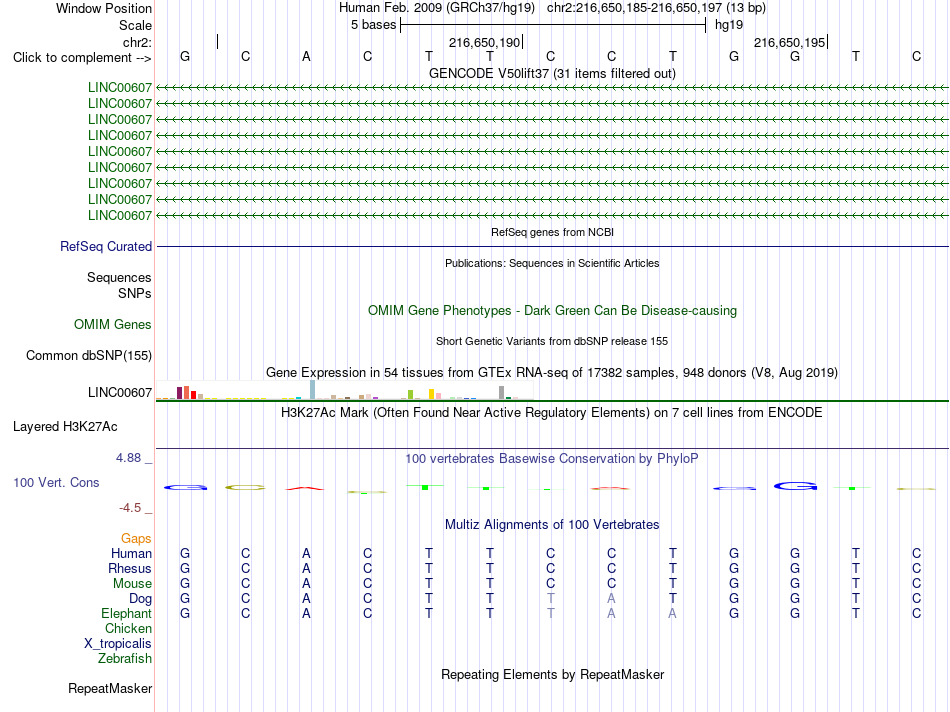Image resolution: width=950 pixels, height=712 pixels.
Task: Click the 'Layered H3K27Ac' track label
Action: (65, 427)
